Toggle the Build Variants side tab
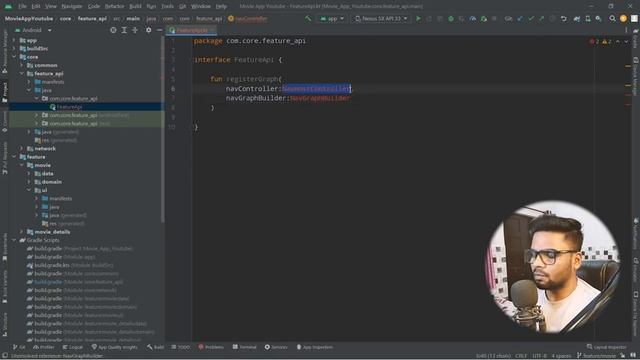 pos(4,287)
